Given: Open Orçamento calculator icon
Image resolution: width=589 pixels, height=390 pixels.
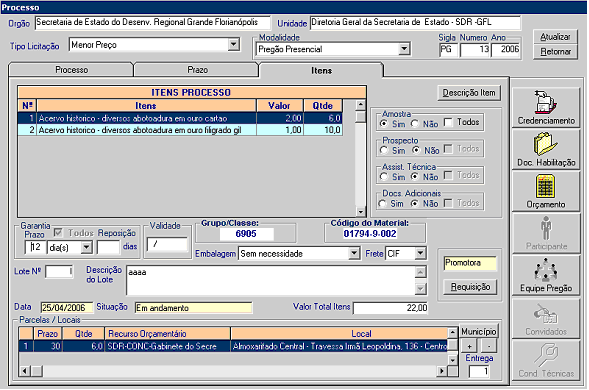Looking at the screenshot, I should click(546, 191).
